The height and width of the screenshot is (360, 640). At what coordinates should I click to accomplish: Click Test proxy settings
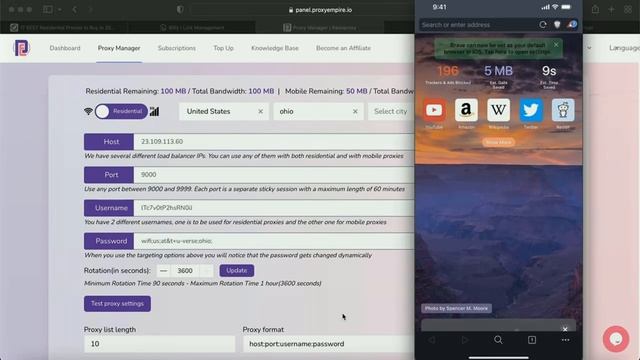(x=118, y=304)
